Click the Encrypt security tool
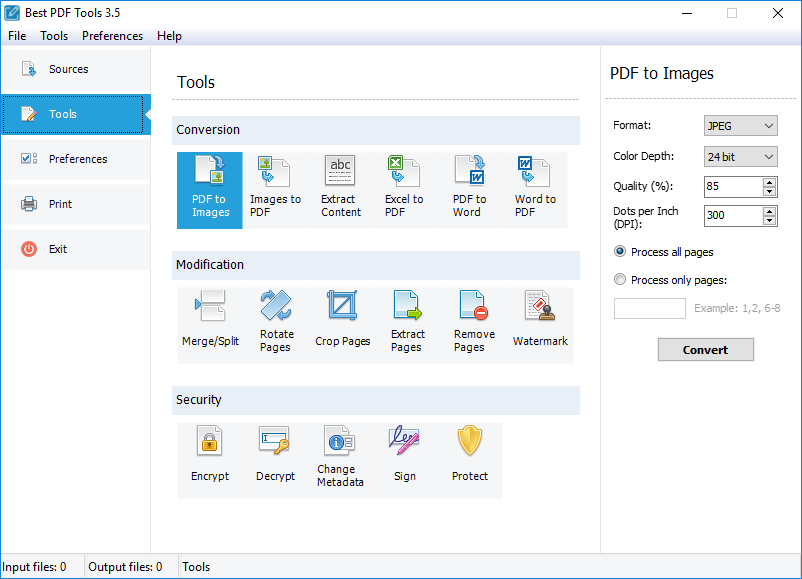 pos(209,455)
